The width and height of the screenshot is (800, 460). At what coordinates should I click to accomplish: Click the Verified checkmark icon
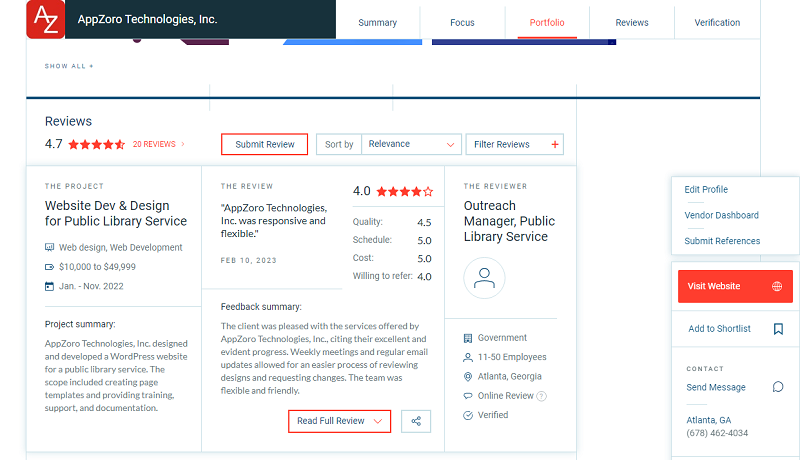click(468, 415)
